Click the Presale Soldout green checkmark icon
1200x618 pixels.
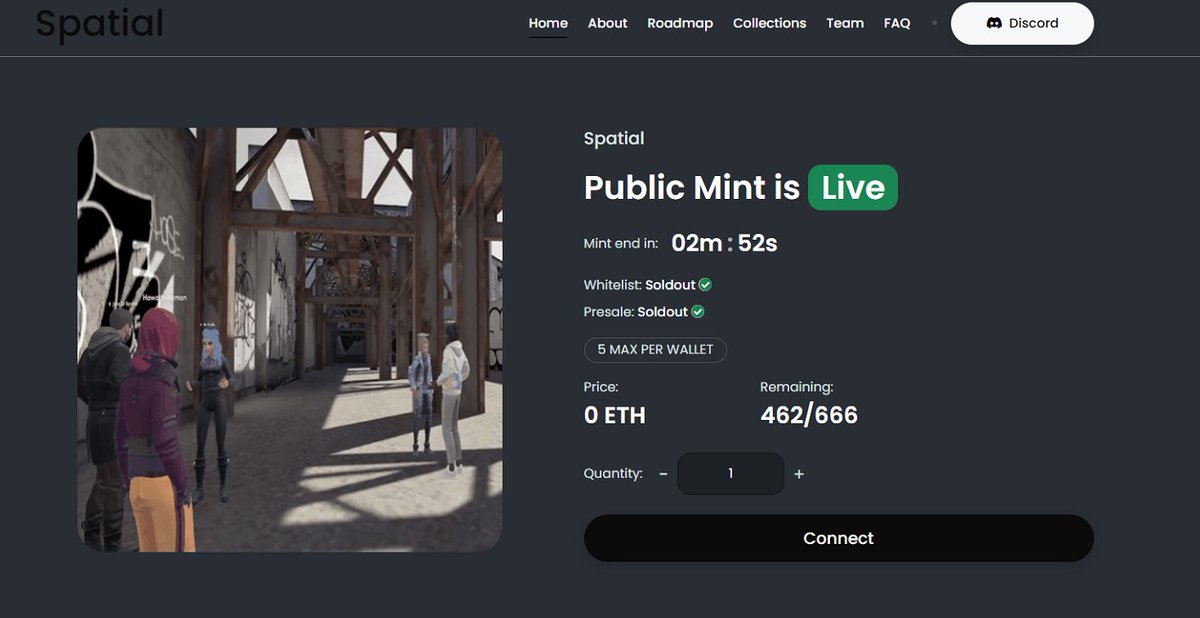click(x=698, y=312)
